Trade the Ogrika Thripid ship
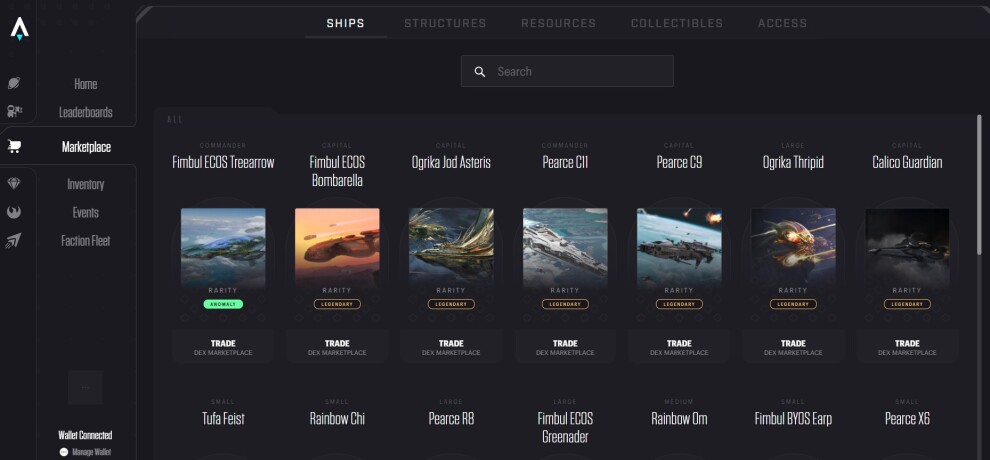990x460 pixels. (793, 347)
